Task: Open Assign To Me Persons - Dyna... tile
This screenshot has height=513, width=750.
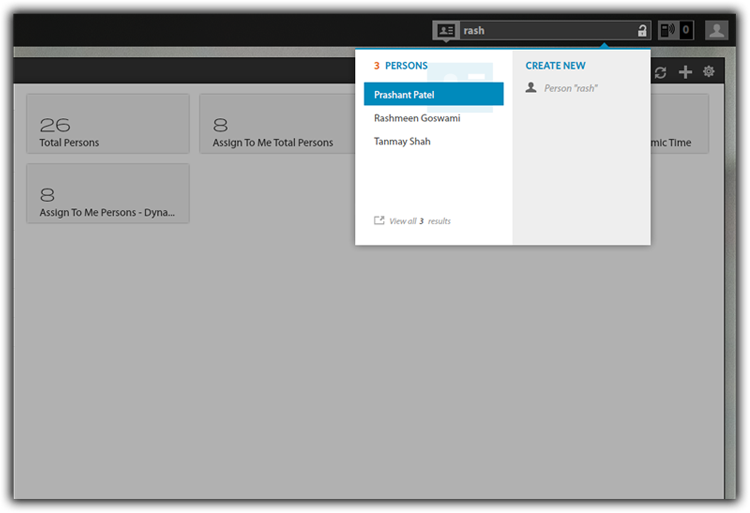Action: coord(108,194)
